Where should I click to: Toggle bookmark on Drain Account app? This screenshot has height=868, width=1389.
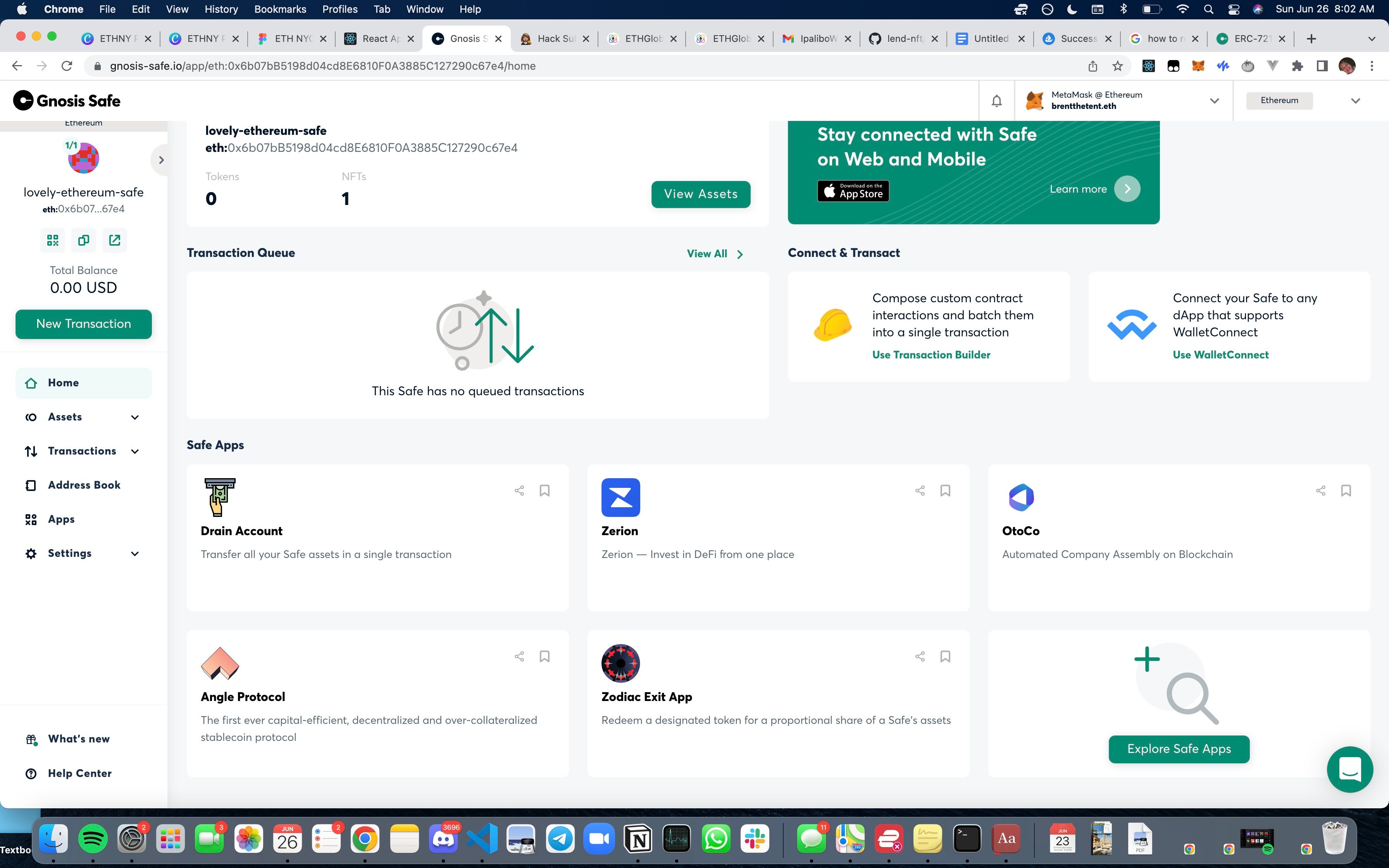pos(544,491)
